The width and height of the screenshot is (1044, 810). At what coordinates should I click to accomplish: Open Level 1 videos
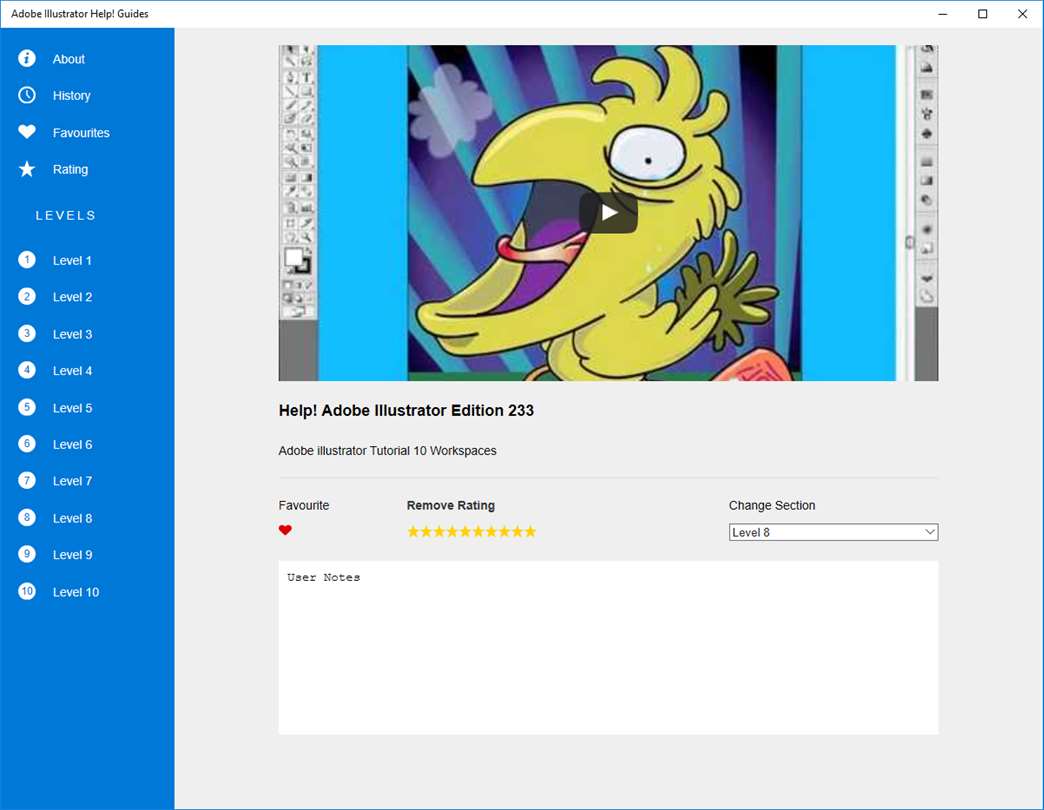[72, 261]
